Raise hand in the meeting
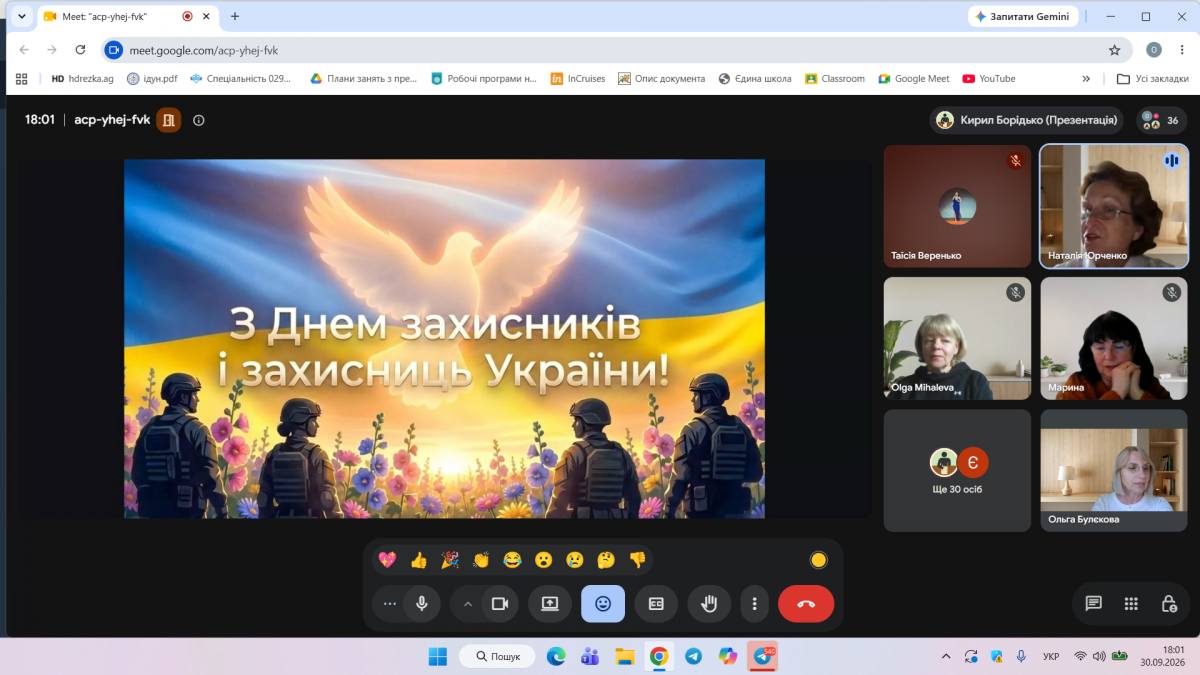The image size is (1200, 675). pyautogui.click(x=709, y=604)
